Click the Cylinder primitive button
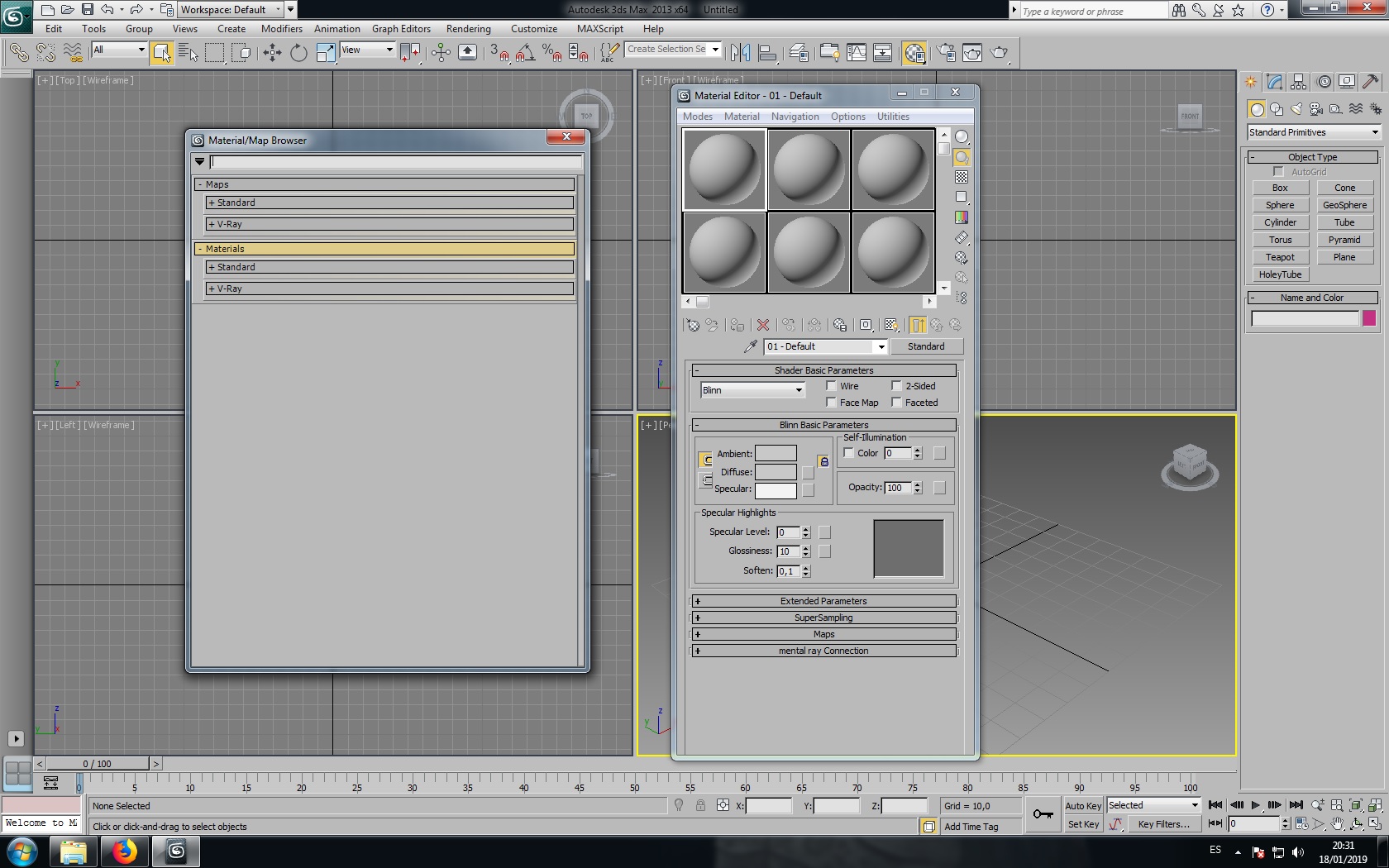The width and height of the screenshot is (1389, 868). 1280,222
